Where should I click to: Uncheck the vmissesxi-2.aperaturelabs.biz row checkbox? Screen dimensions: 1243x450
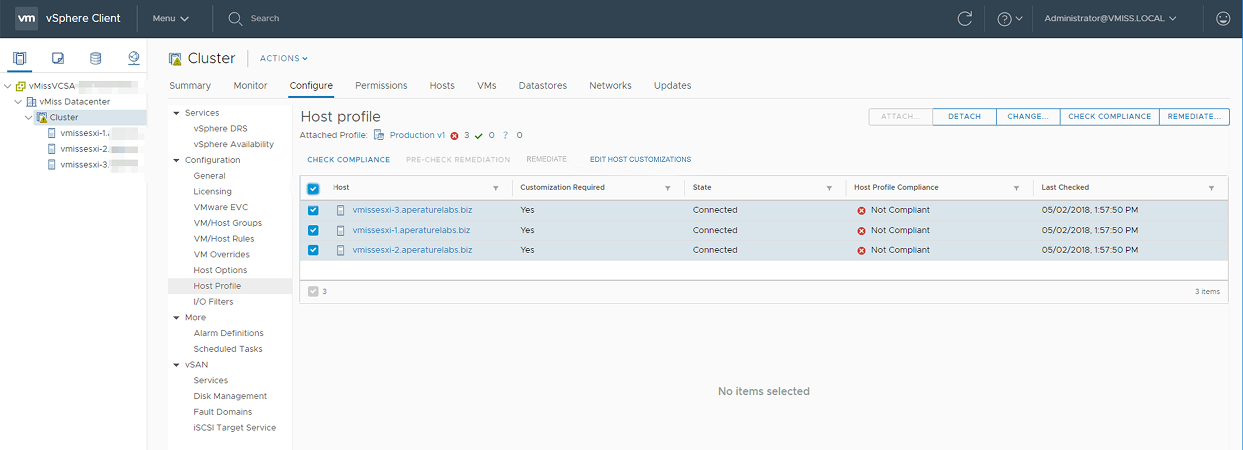pyautogui.click(x=313, y=250)
